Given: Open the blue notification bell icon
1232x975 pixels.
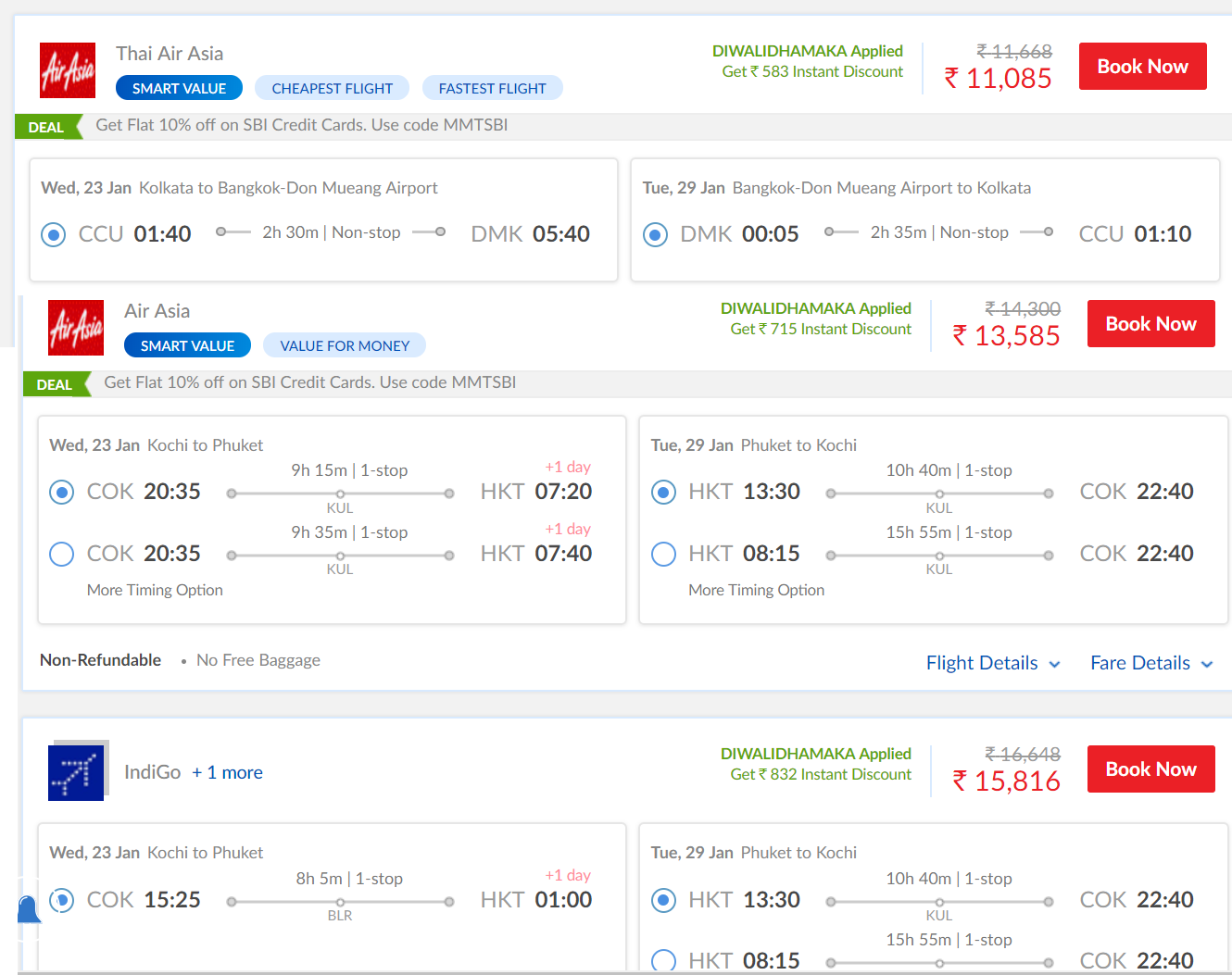Looking at the screenshot, I should point(28,909).
